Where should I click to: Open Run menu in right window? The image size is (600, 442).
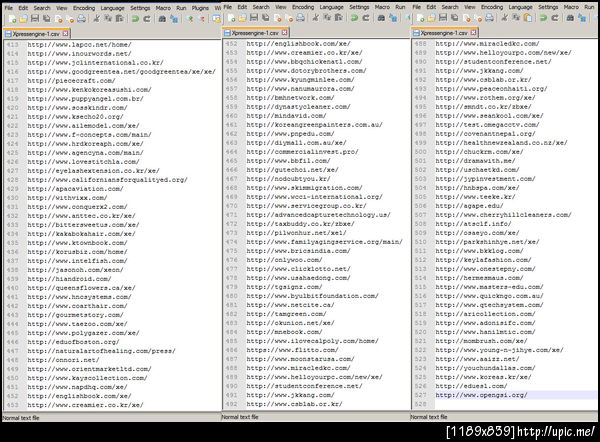[x=589, y=7]
